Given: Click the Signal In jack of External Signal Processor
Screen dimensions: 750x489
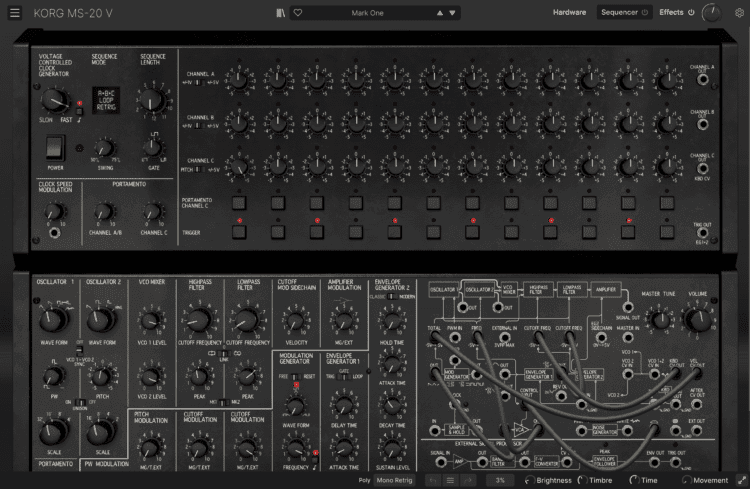Looking at the screenshot, I should point(441,462).
